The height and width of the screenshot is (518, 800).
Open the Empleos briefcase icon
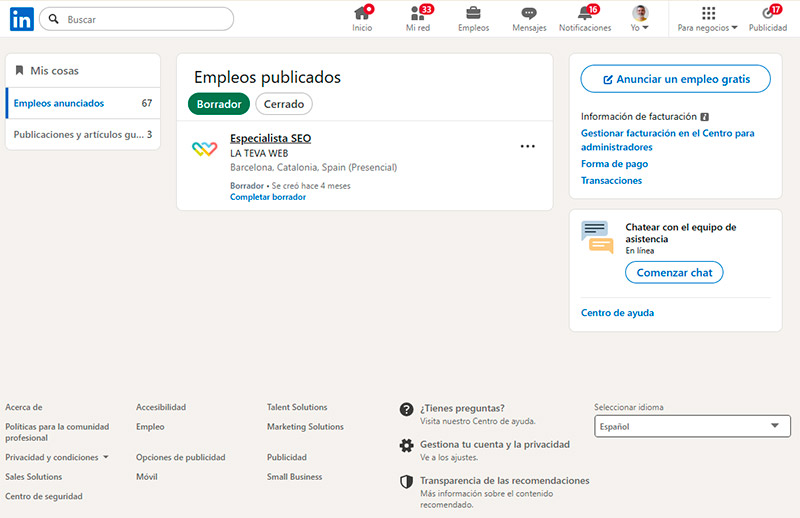click(473, 13)
